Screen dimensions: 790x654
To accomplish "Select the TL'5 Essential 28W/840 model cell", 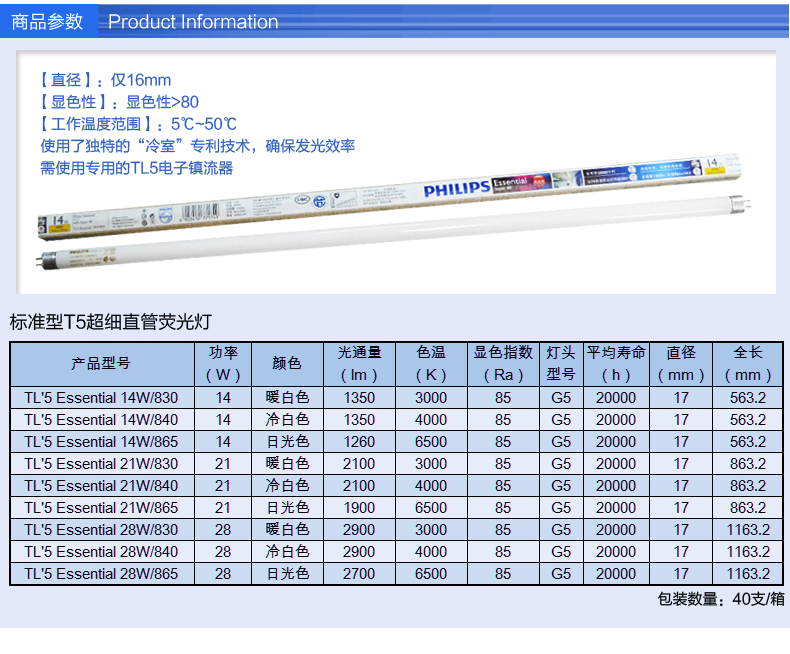I will 101,552.
